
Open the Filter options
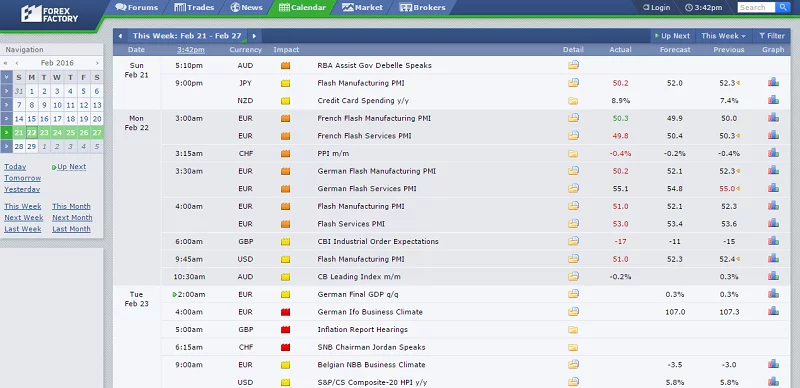[771, 36]
